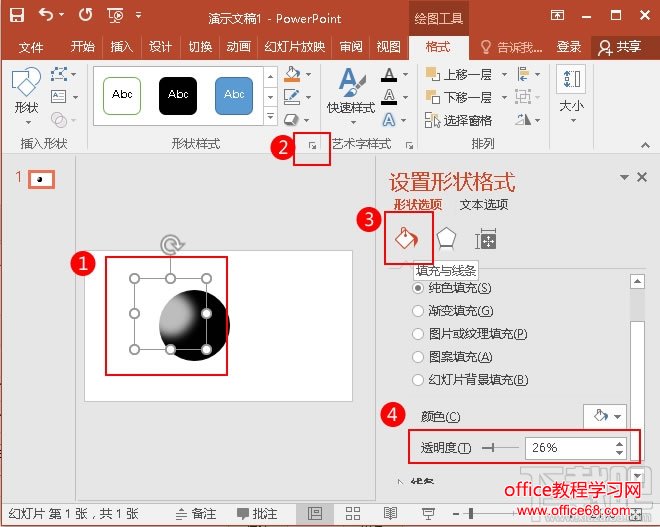Click the 形状 shapes gallery icon

[x=26, y=90]
